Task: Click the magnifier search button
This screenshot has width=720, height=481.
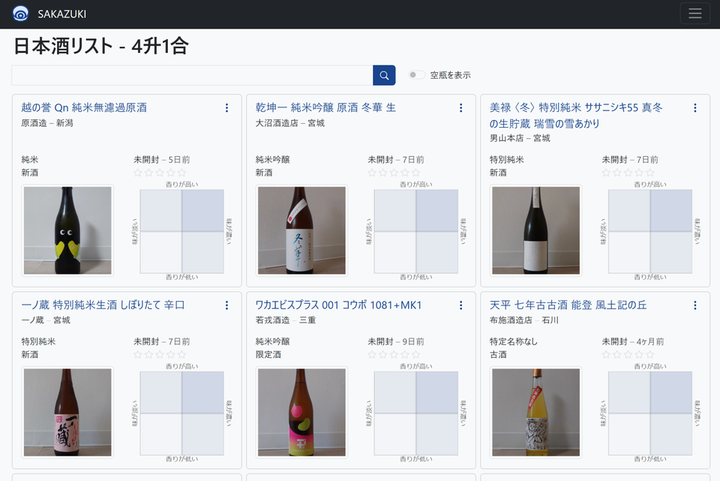Action: tap(384, 75)
